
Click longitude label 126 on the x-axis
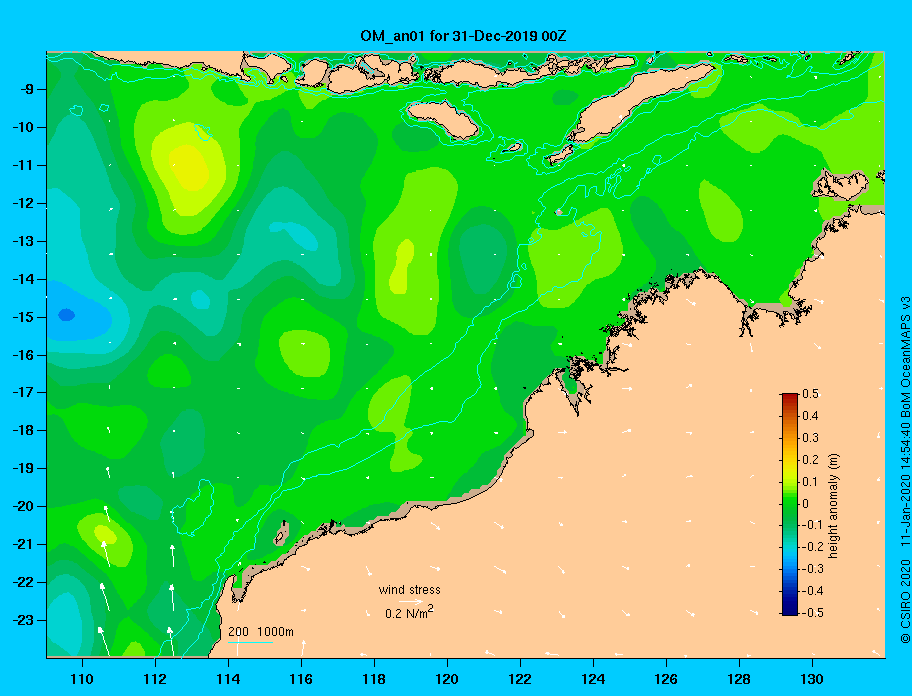666,679
